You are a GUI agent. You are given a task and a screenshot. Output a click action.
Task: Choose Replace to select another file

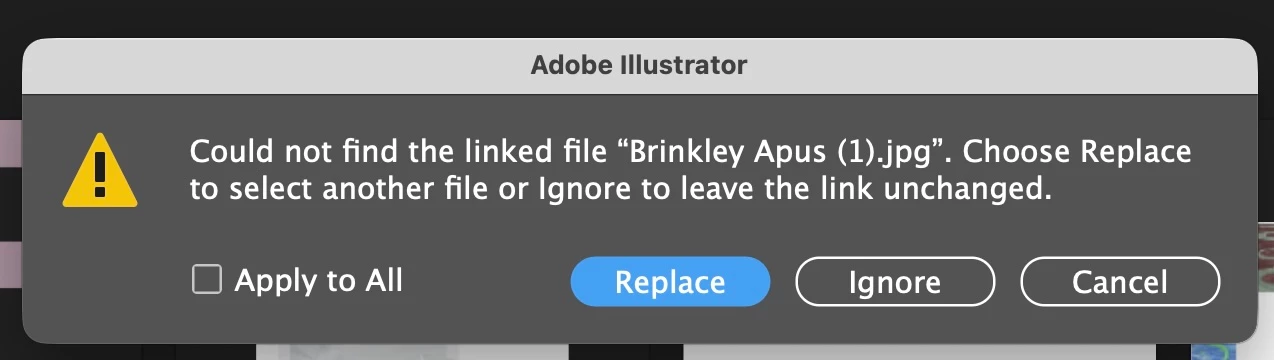click(670, 282)
